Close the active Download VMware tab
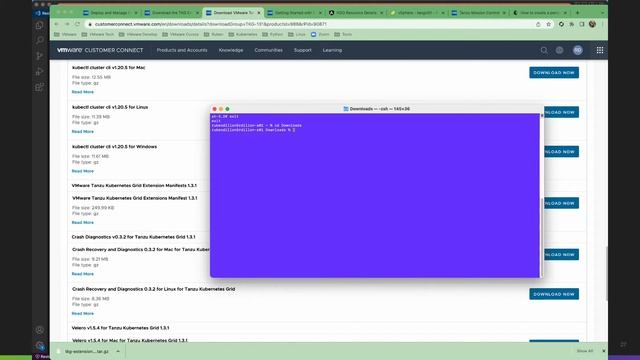Image resolution: width=640 pixels, height=360 pixels. pyautogui.click(x=259, y=13)
